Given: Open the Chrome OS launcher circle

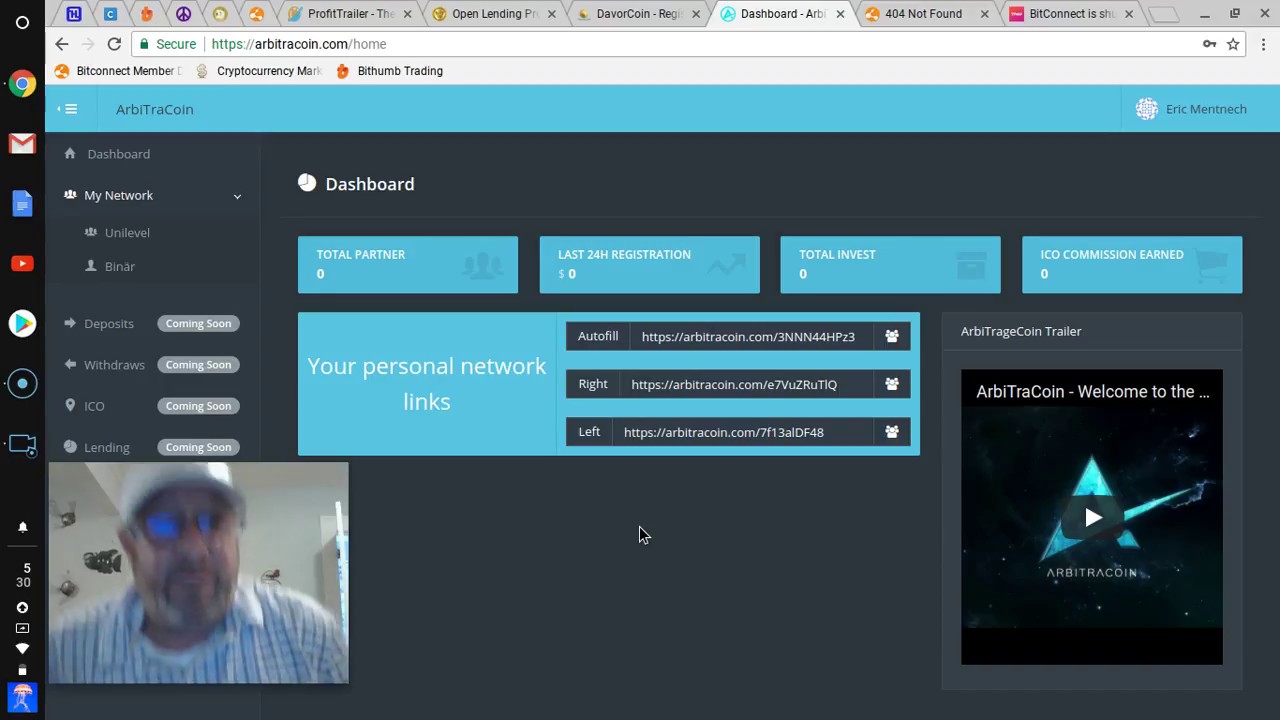Looking at the screenshot, I should [22, 22].
